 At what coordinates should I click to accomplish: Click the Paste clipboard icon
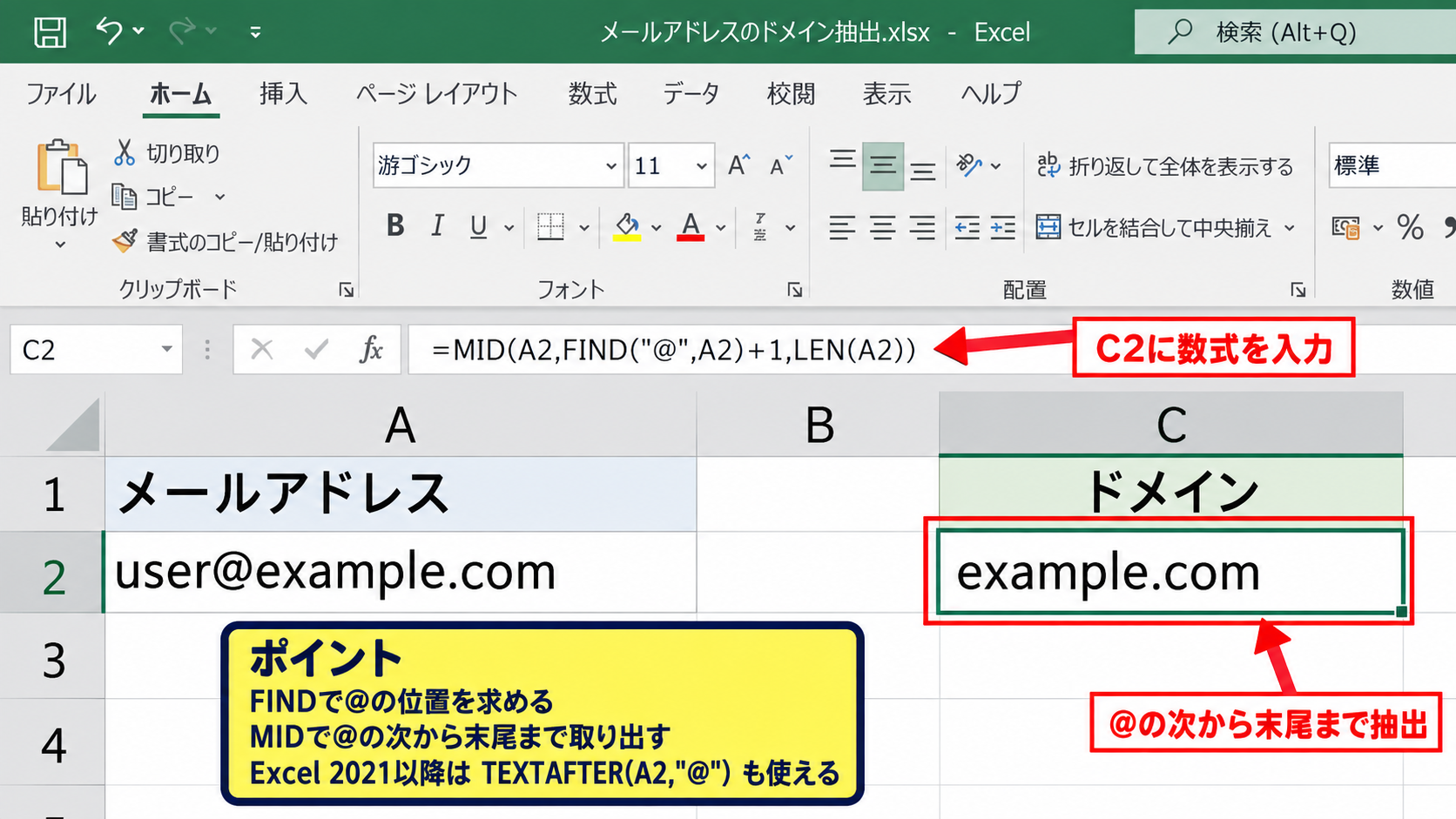click(61, 166)
